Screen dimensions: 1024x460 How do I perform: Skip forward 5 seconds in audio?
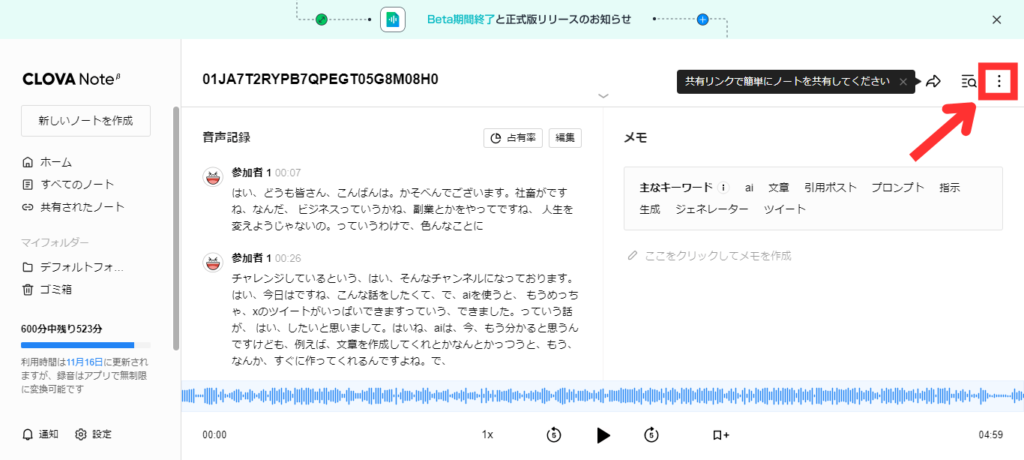coord(651,435)
